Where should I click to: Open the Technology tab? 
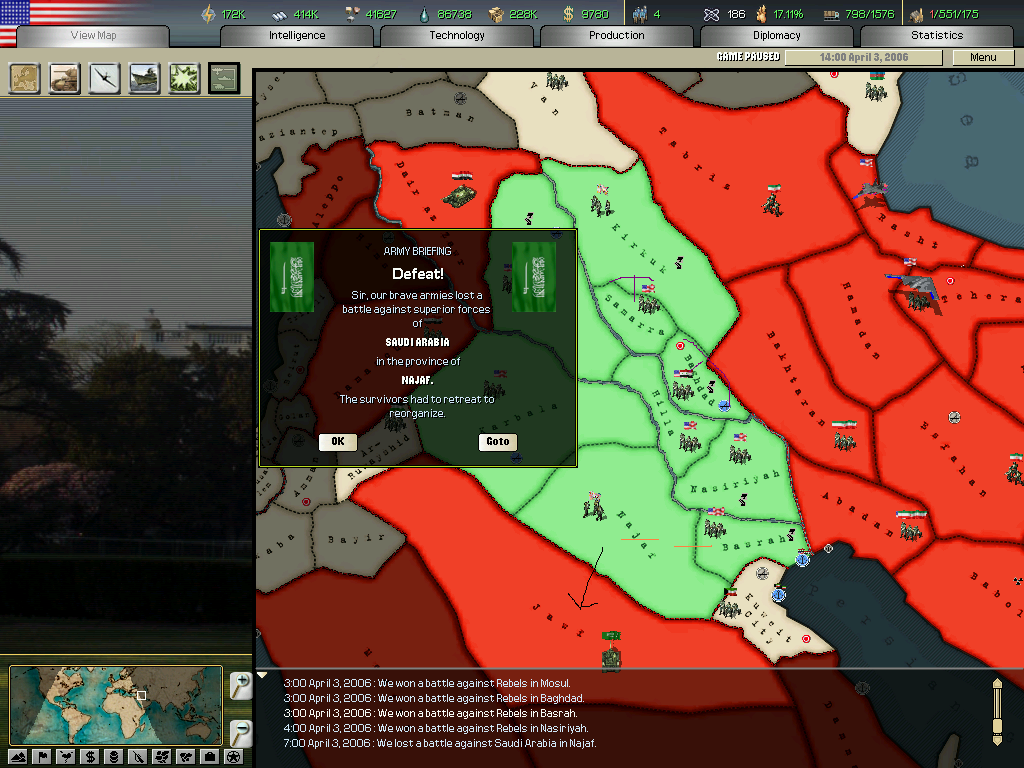[x=457, y=35]
